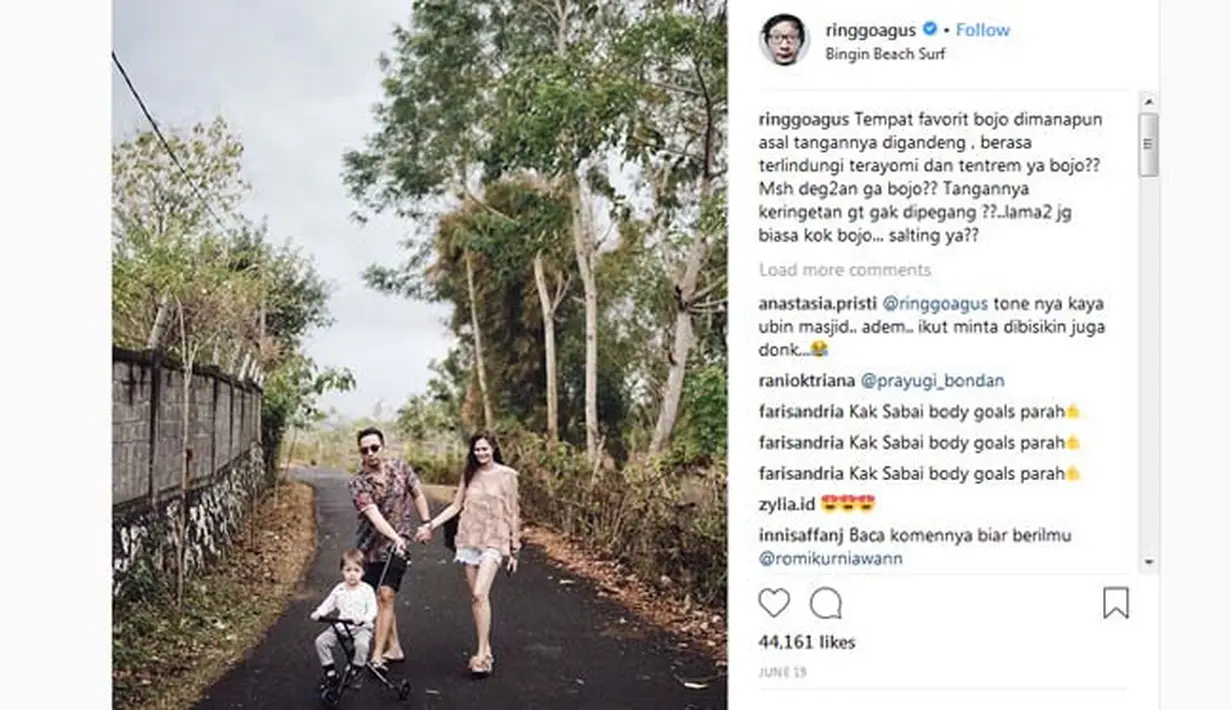View ranioktriana commenter profile
The height and width of the screenshot is (710, 1231).
pyautogui.click(x=807, y=381)
